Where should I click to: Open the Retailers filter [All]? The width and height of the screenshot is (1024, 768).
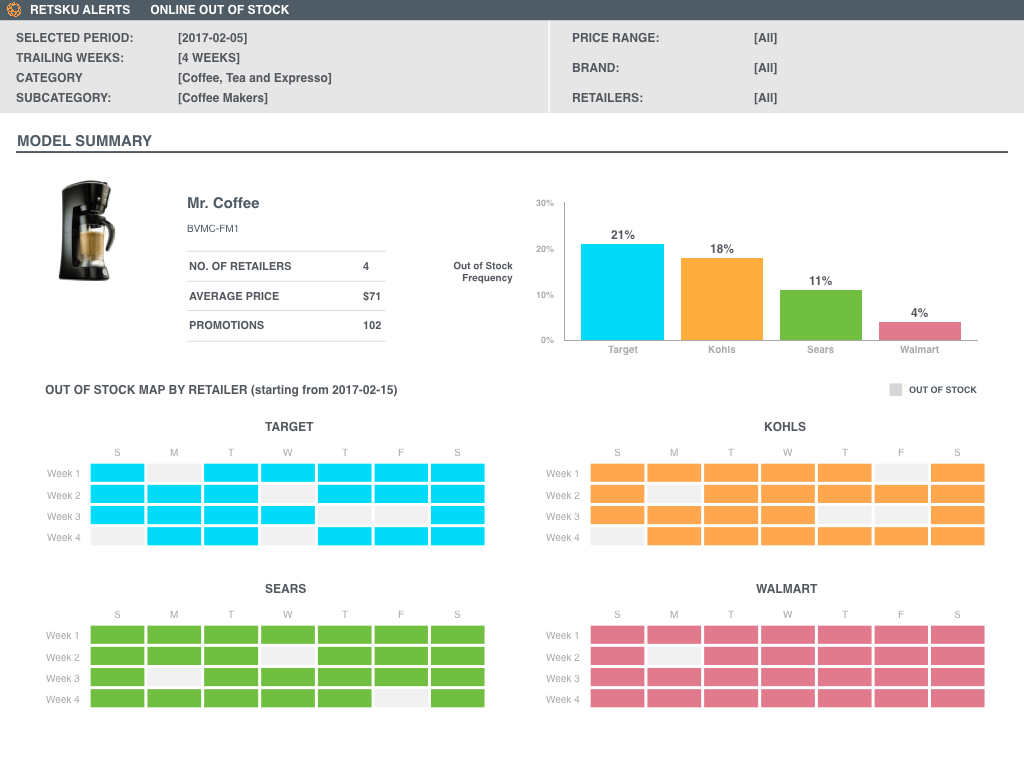(765, 98)
